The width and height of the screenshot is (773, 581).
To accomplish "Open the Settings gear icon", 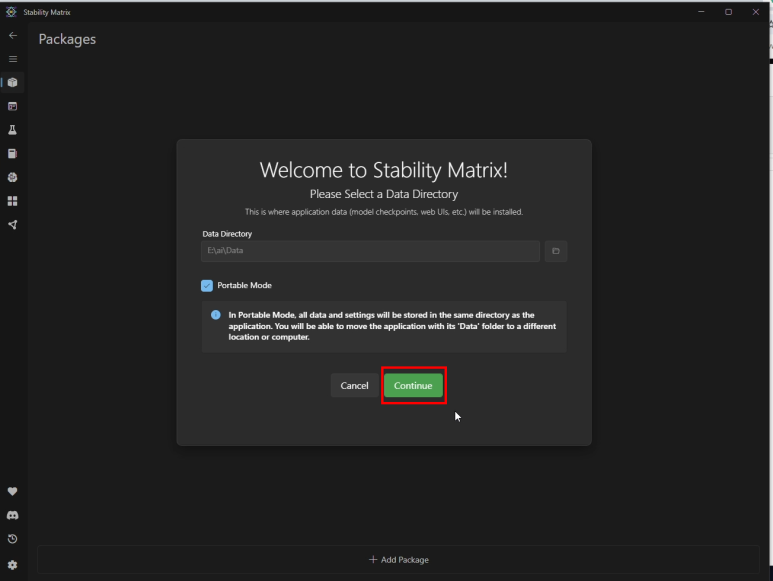I will pos(13,565).
